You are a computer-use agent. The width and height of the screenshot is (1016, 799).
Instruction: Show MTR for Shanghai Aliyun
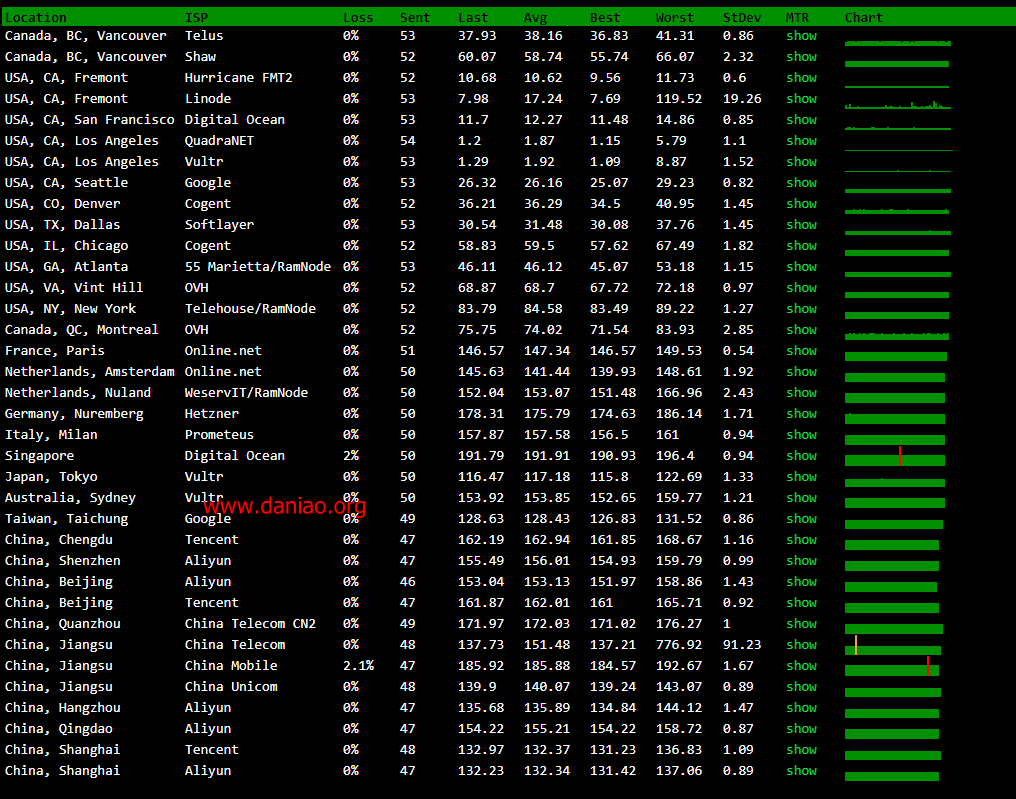point(802,770)
